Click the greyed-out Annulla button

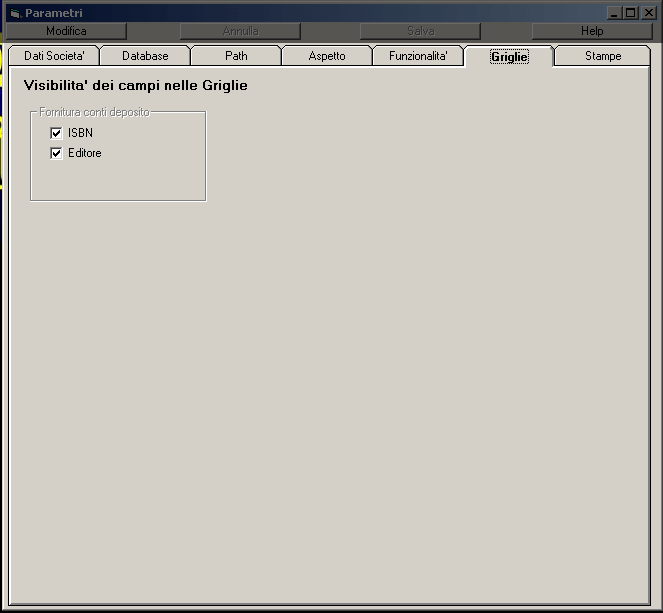[x=240, y=31]
